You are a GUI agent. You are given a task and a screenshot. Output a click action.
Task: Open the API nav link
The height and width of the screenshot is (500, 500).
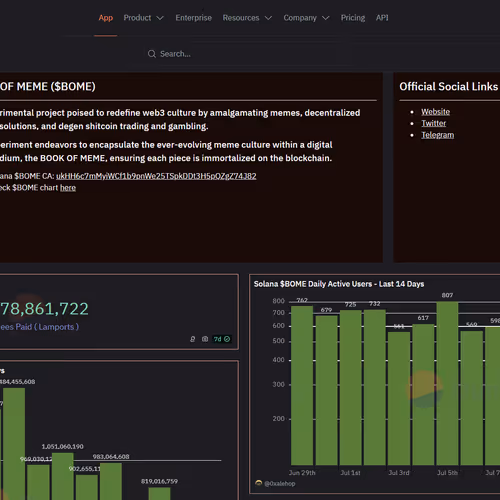tap(382, 18)
